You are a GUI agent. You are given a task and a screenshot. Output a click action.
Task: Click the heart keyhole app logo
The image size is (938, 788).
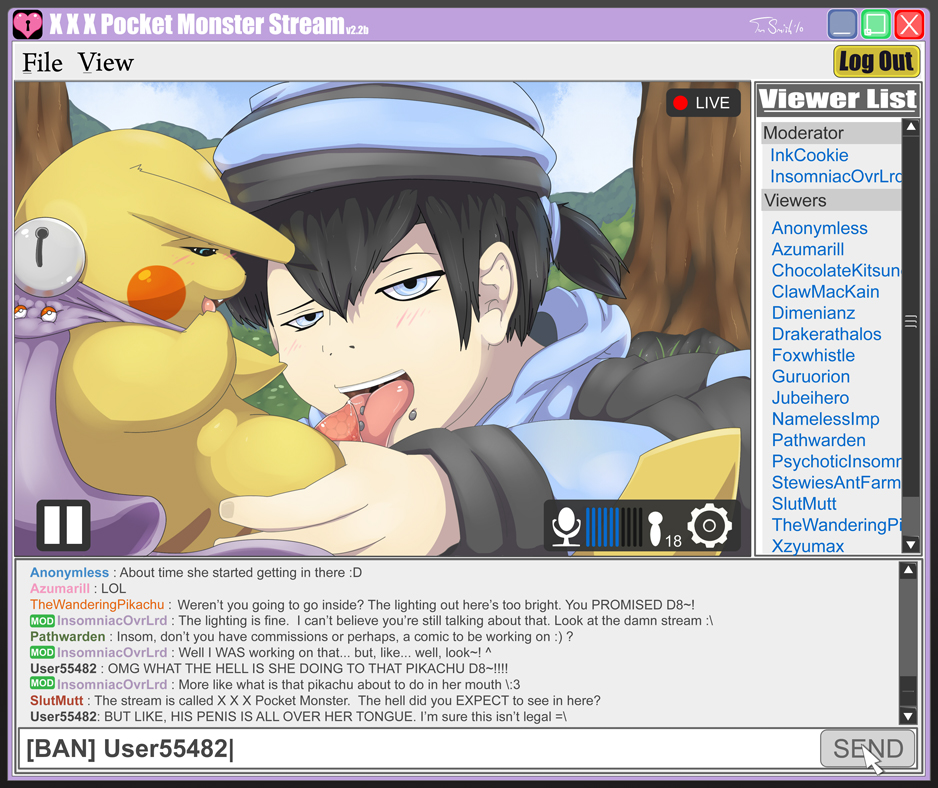(x=28, y=25)
